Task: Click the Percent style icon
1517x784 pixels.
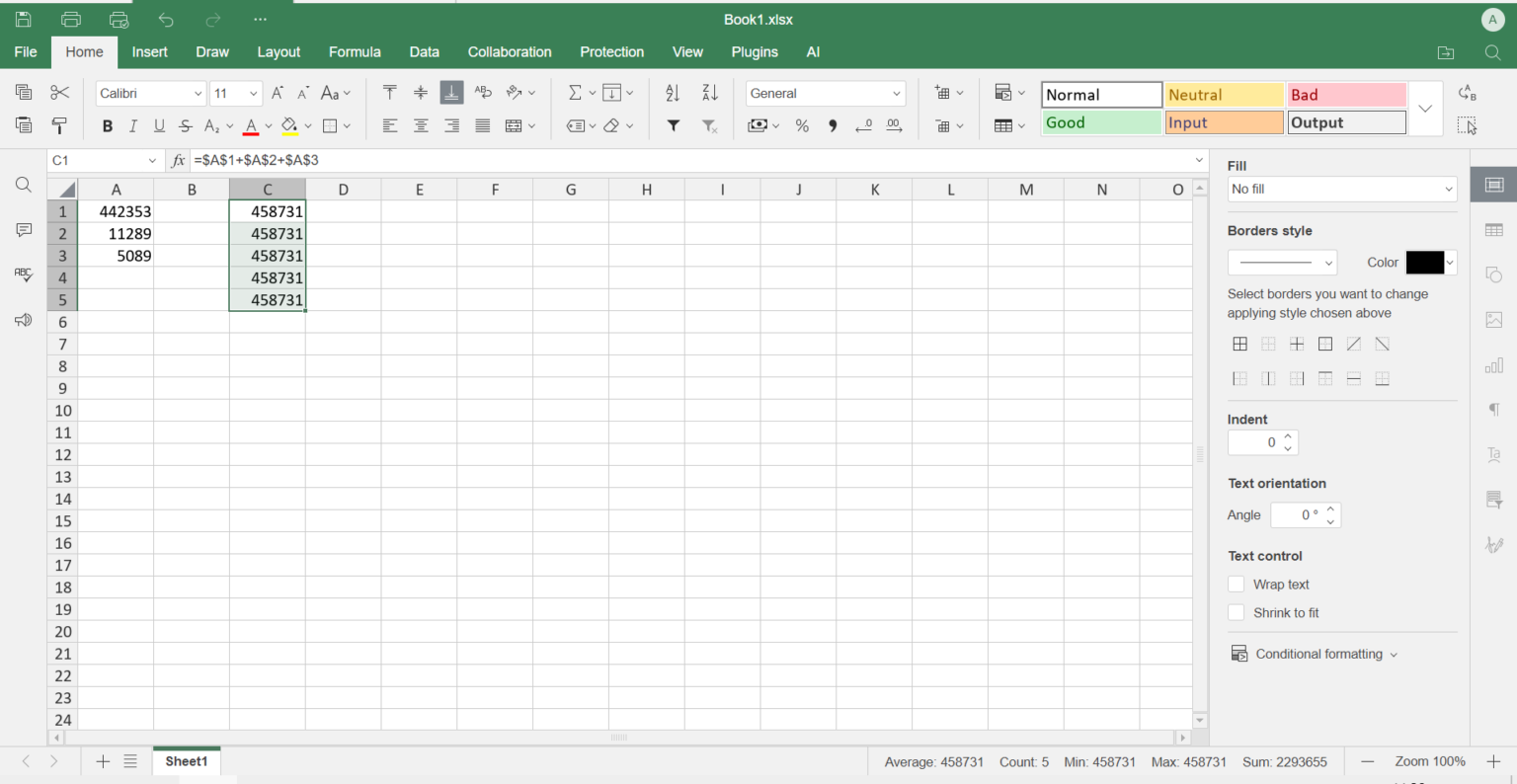Action: point(802,126)
